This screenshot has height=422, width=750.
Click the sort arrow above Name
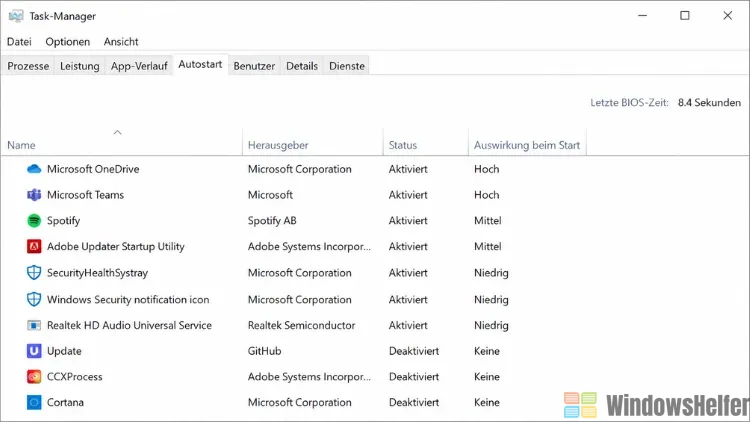click(117, 133)
